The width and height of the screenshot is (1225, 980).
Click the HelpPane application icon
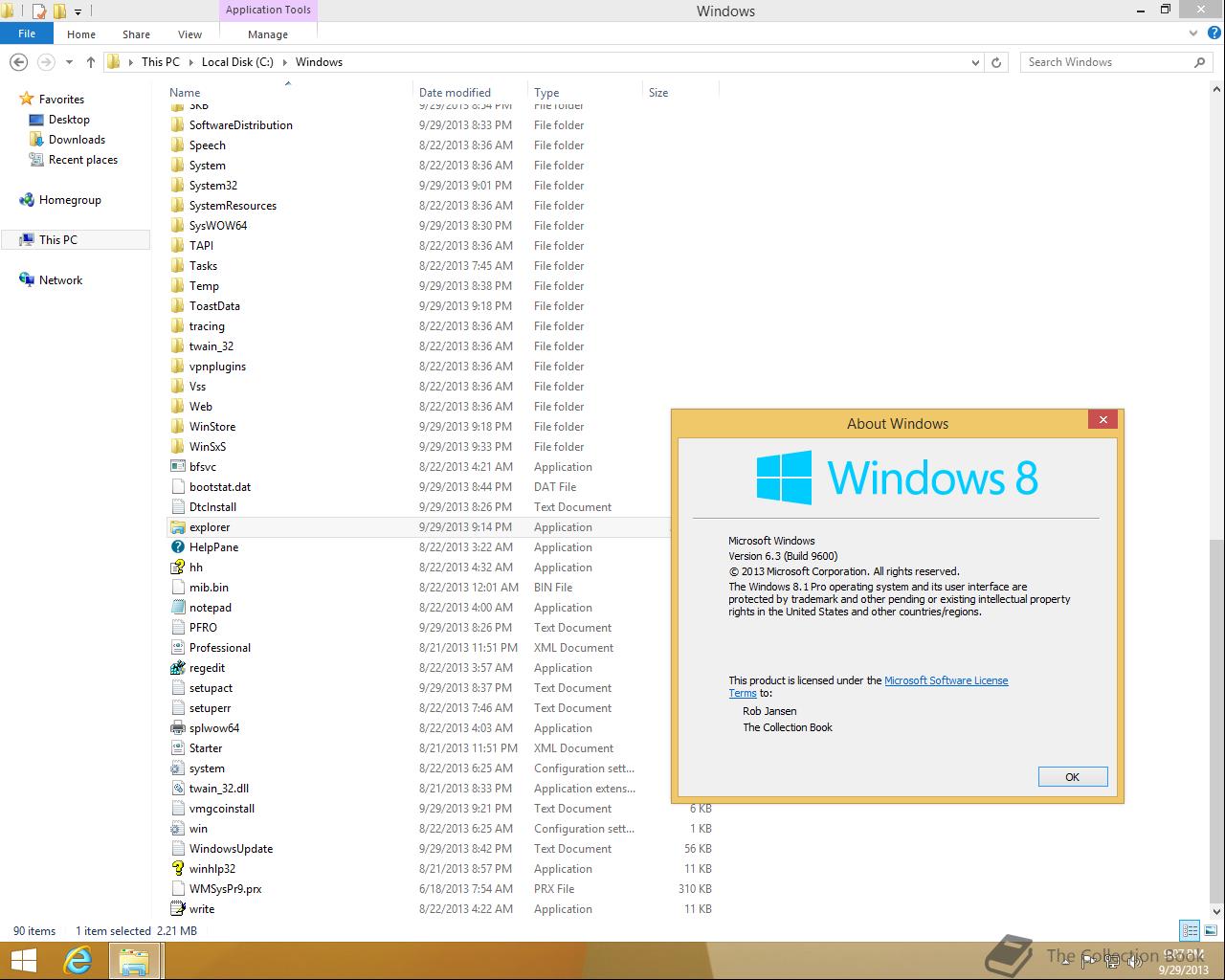[x=177, y=547]
